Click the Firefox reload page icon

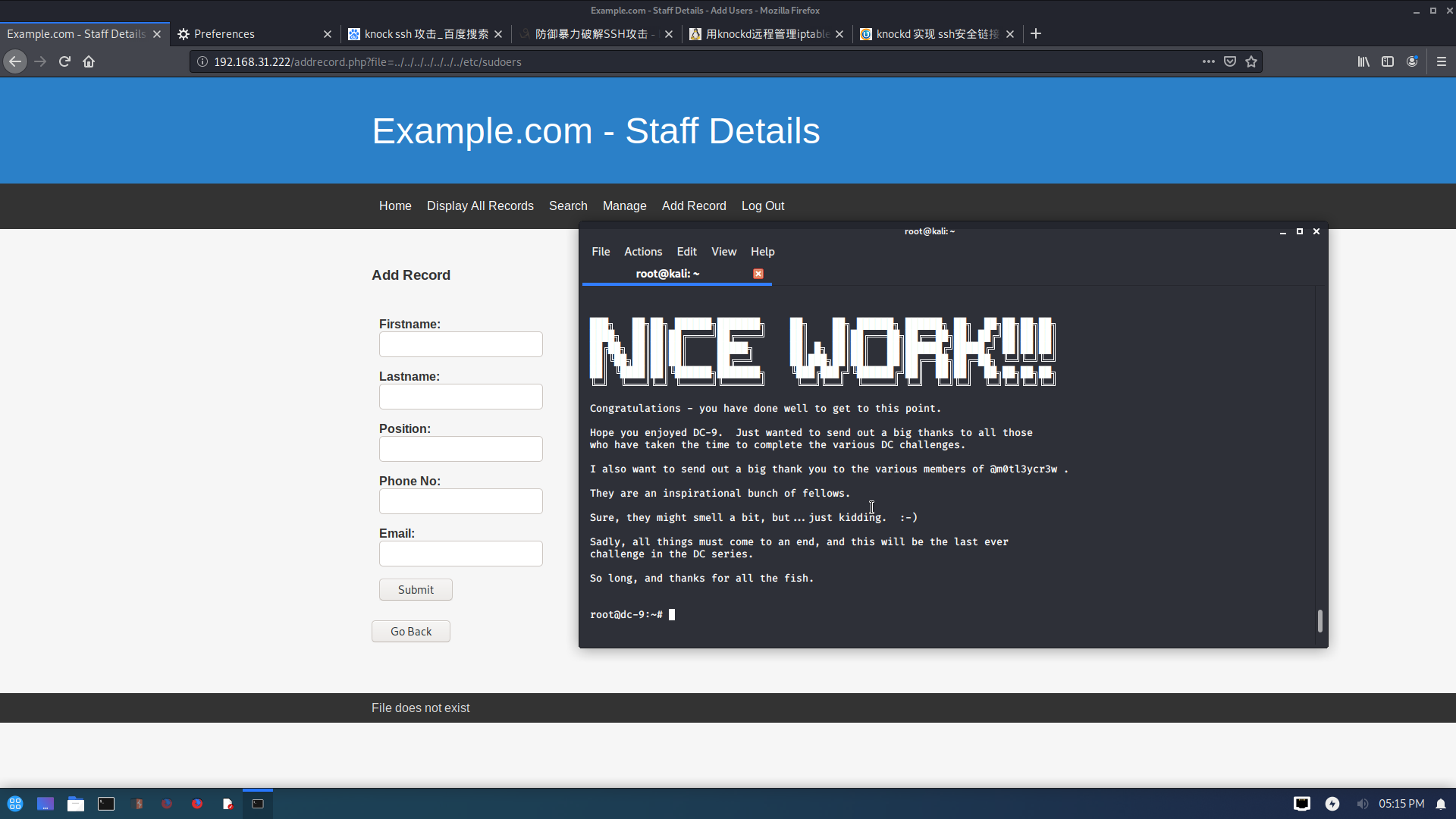[x=64, y=61]
